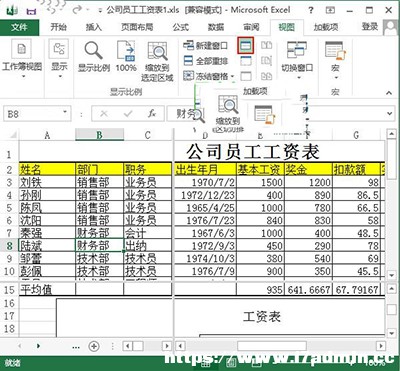Switch to the 数据 tab

point(216,27)
